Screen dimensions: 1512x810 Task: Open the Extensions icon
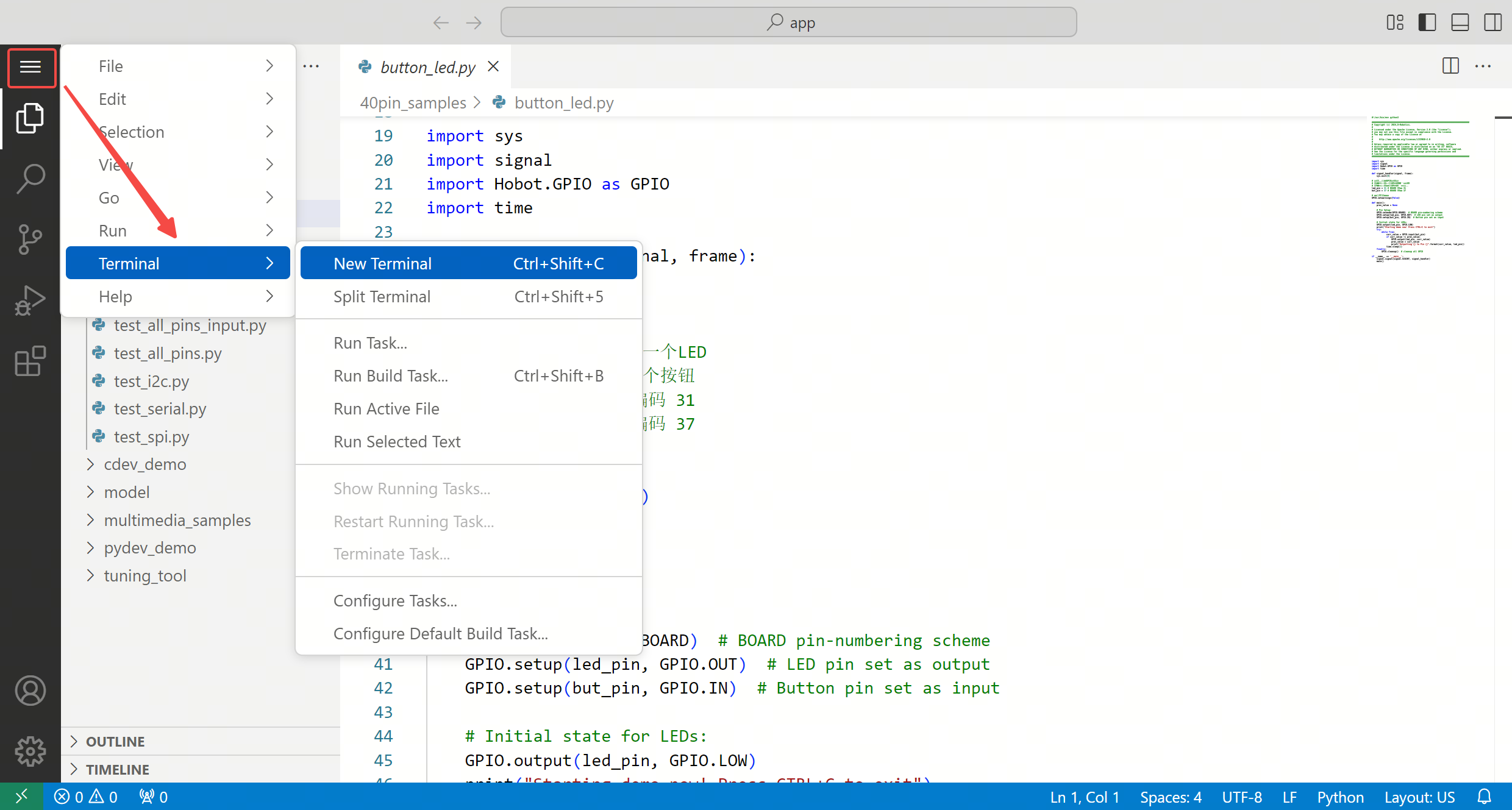[x=30, y=361]
